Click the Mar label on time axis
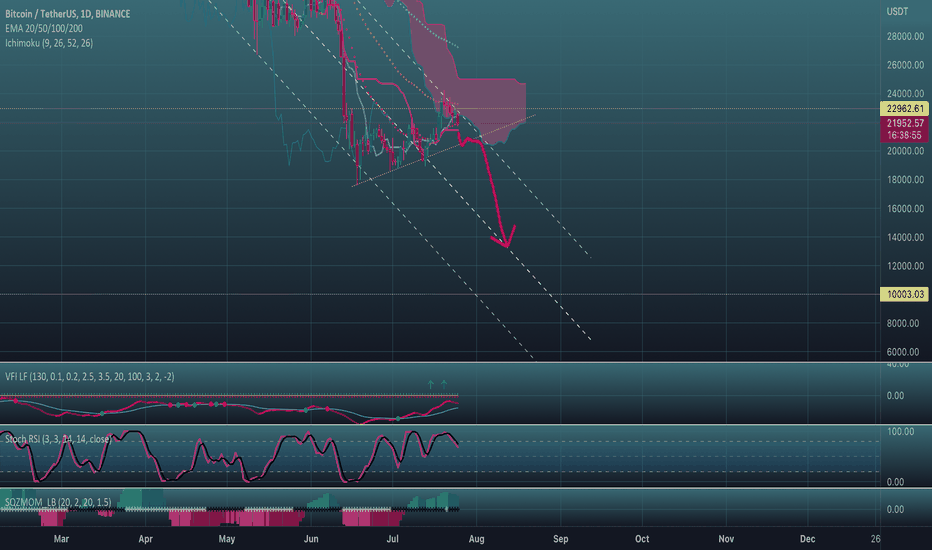The width and height of the screenshot is (932, 550). pyautogui.click(x=61, y=539)
